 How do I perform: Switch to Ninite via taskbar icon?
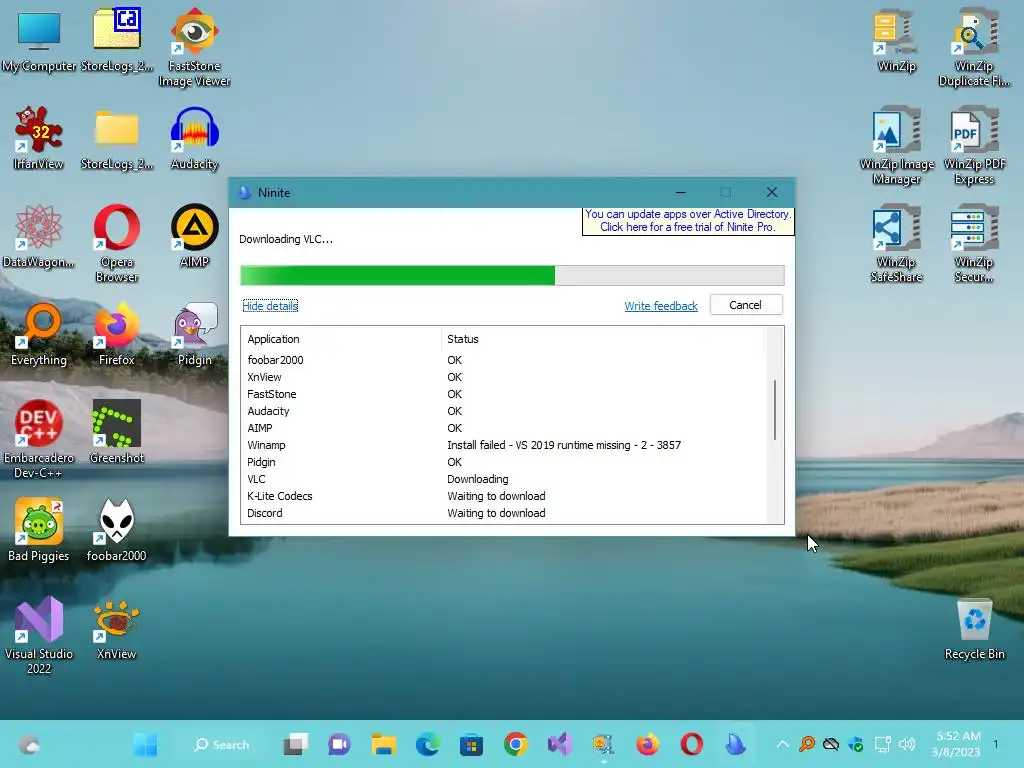point(736,744)
